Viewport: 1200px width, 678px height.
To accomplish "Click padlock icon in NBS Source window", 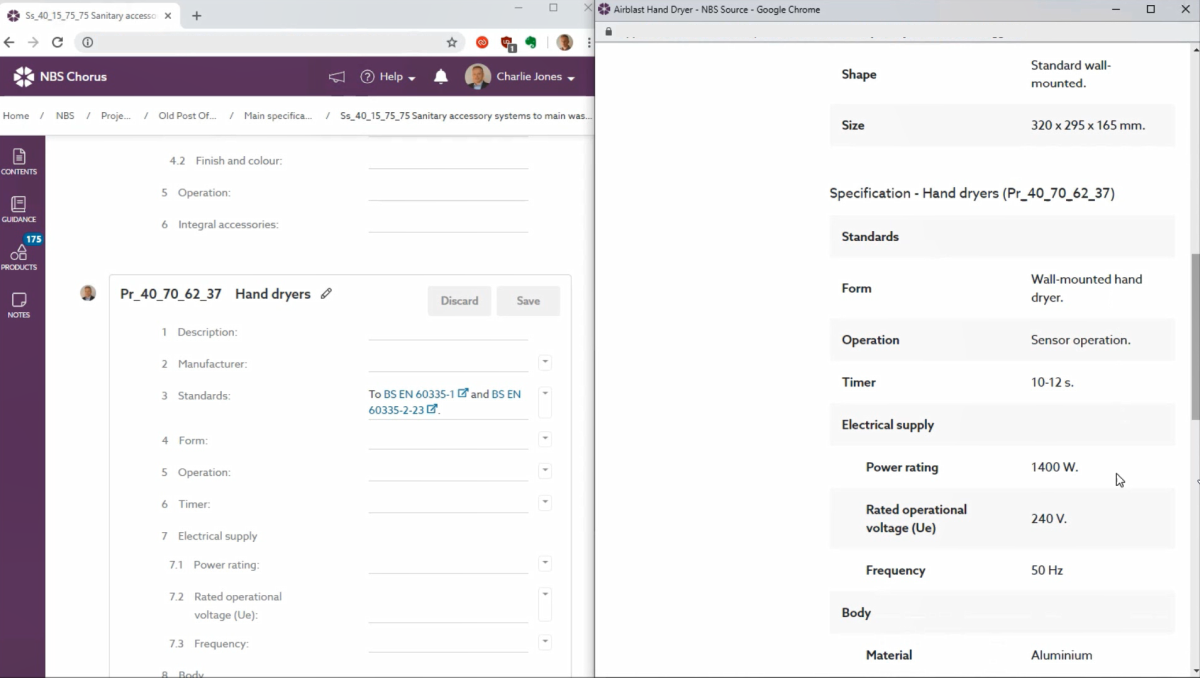I will (x=608, y=31).
